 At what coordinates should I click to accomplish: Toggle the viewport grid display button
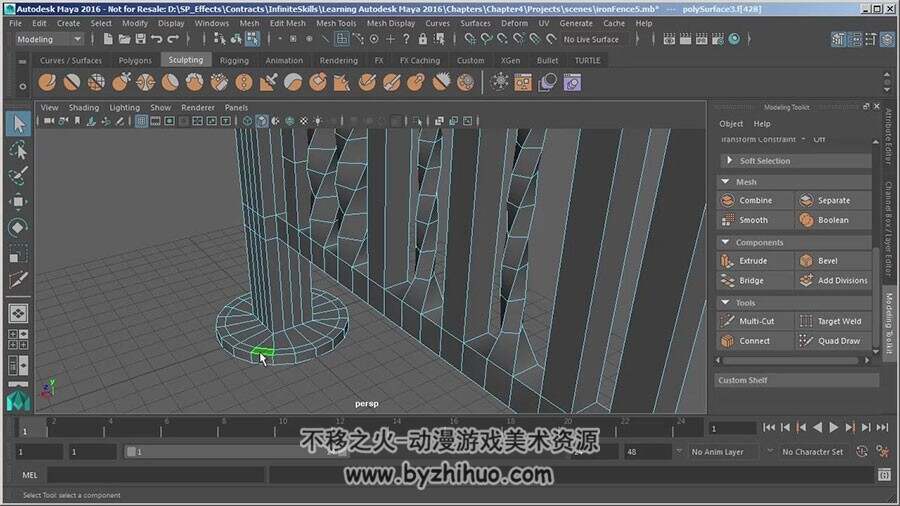[141, 121]
